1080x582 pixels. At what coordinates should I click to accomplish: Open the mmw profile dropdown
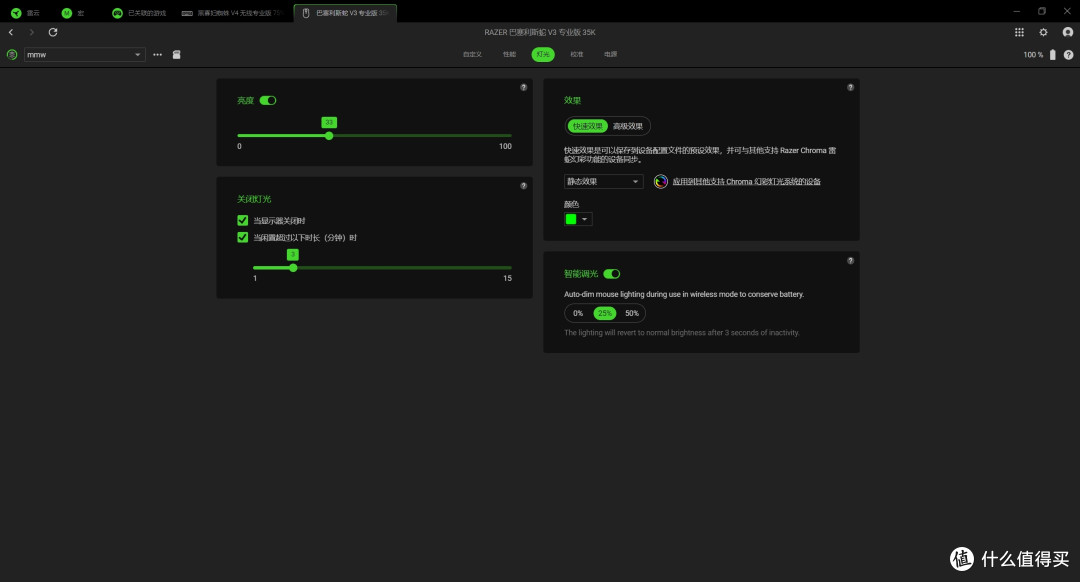(85, 54)
